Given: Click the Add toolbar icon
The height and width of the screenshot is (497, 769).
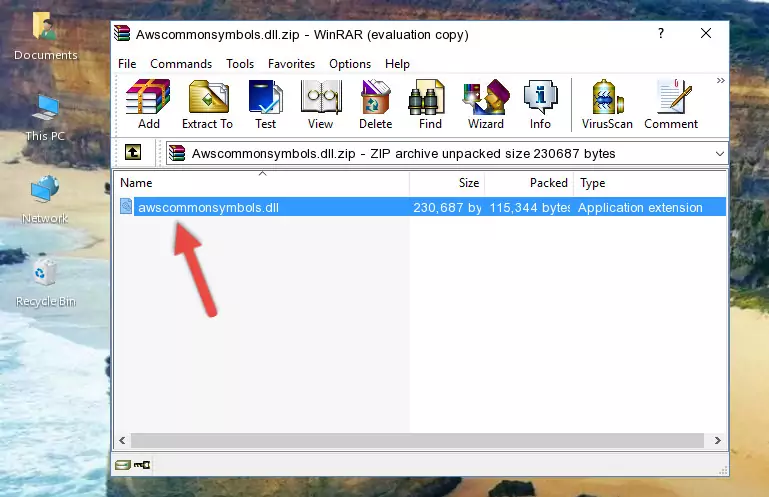Looking at the screenshot, I should pyautogui.click(x=148, y=104).
